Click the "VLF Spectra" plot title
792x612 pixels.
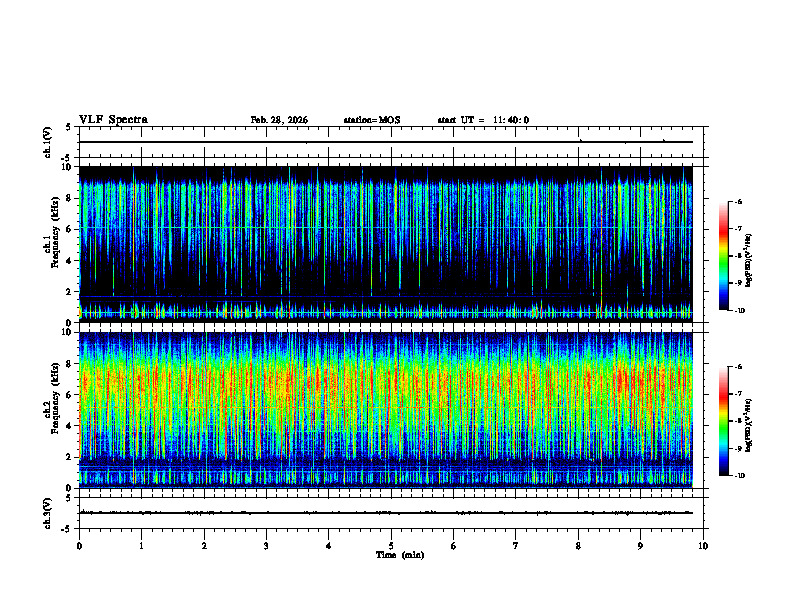(113, 120)
